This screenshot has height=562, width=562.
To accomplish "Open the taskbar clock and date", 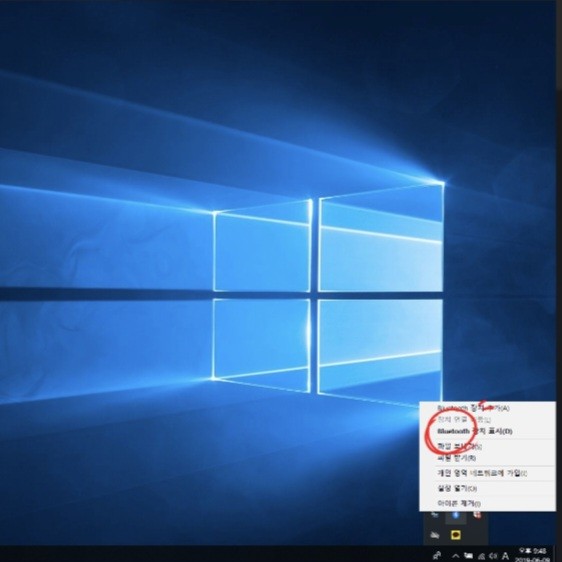I will coord(532,555).
